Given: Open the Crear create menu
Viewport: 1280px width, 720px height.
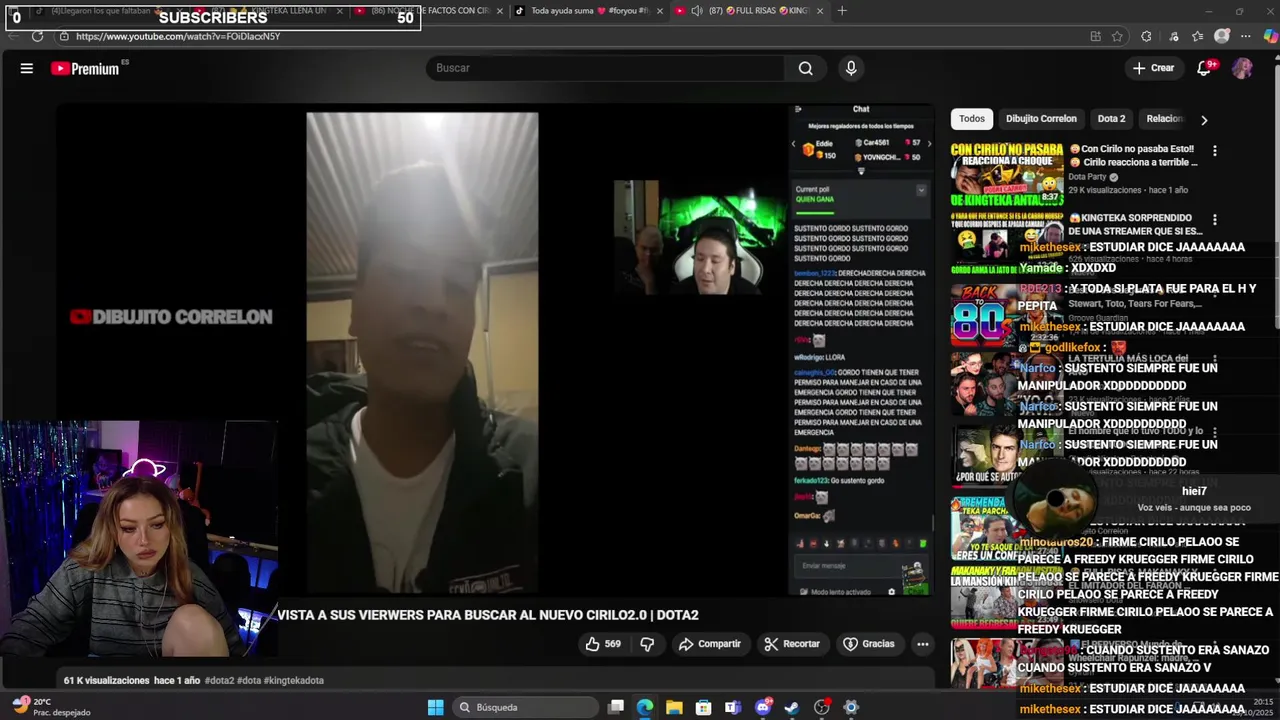Looking at the screenshot, I should tap(1153, 68).
